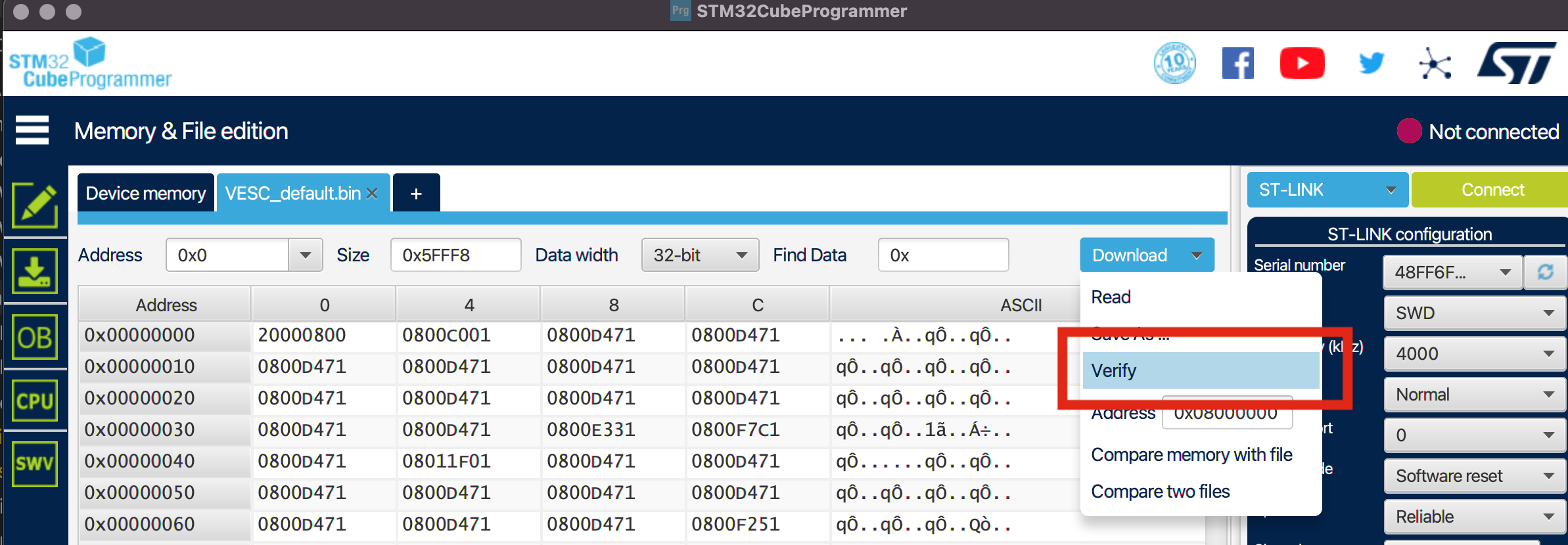Click the 10 years anniversary badge
This screenshot has height=545, width=1568.
pos(1175,63)
